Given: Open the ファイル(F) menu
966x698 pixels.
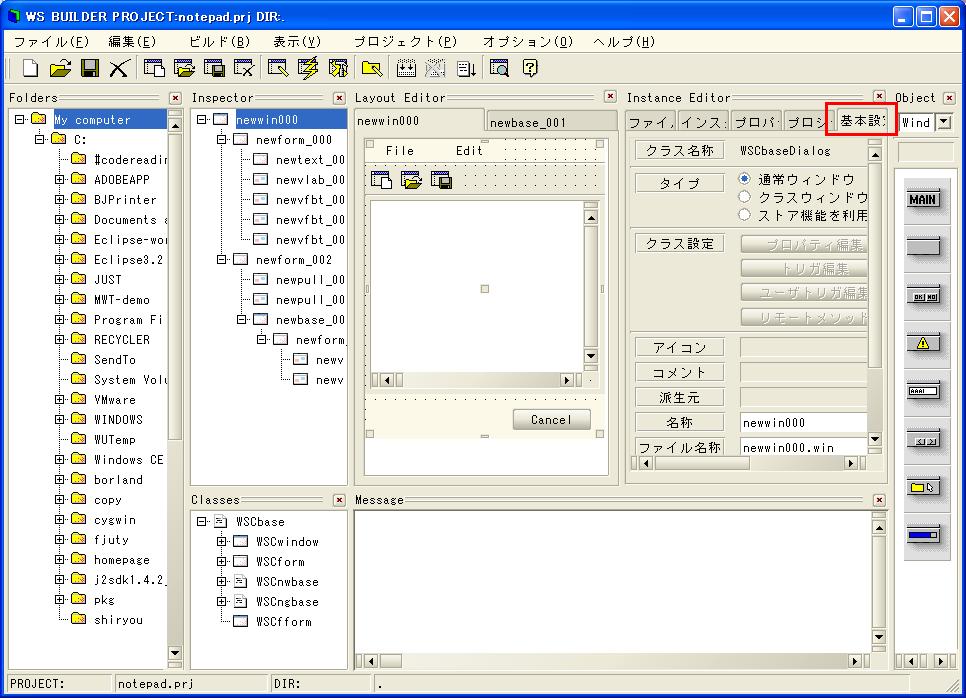Looking at the screenshot, I should coord(51,42).
